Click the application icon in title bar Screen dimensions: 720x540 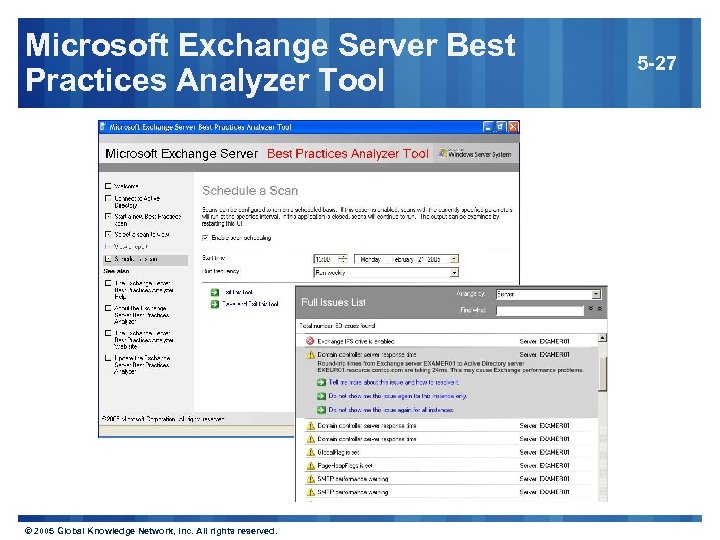click(x=103, y=127)
